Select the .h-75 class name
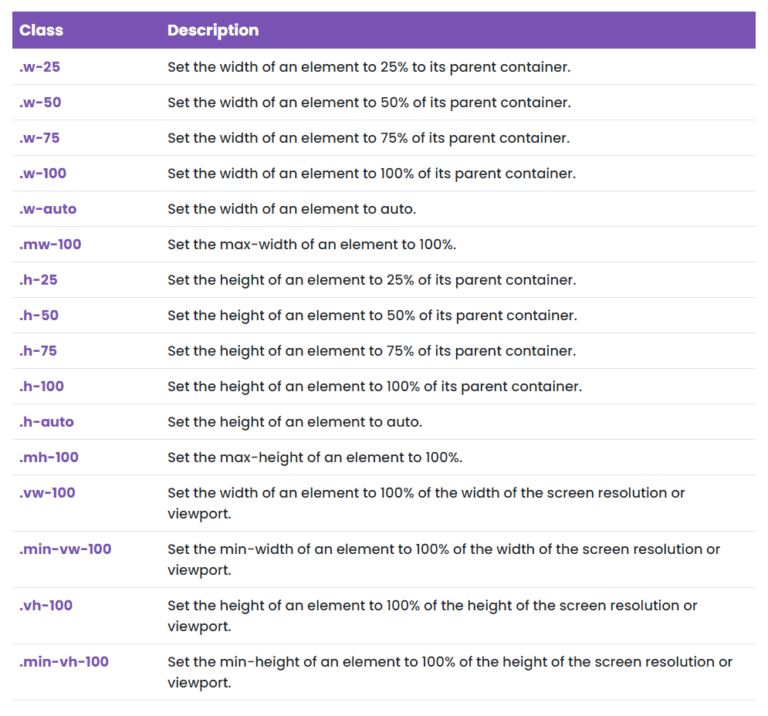 point(38,351)
